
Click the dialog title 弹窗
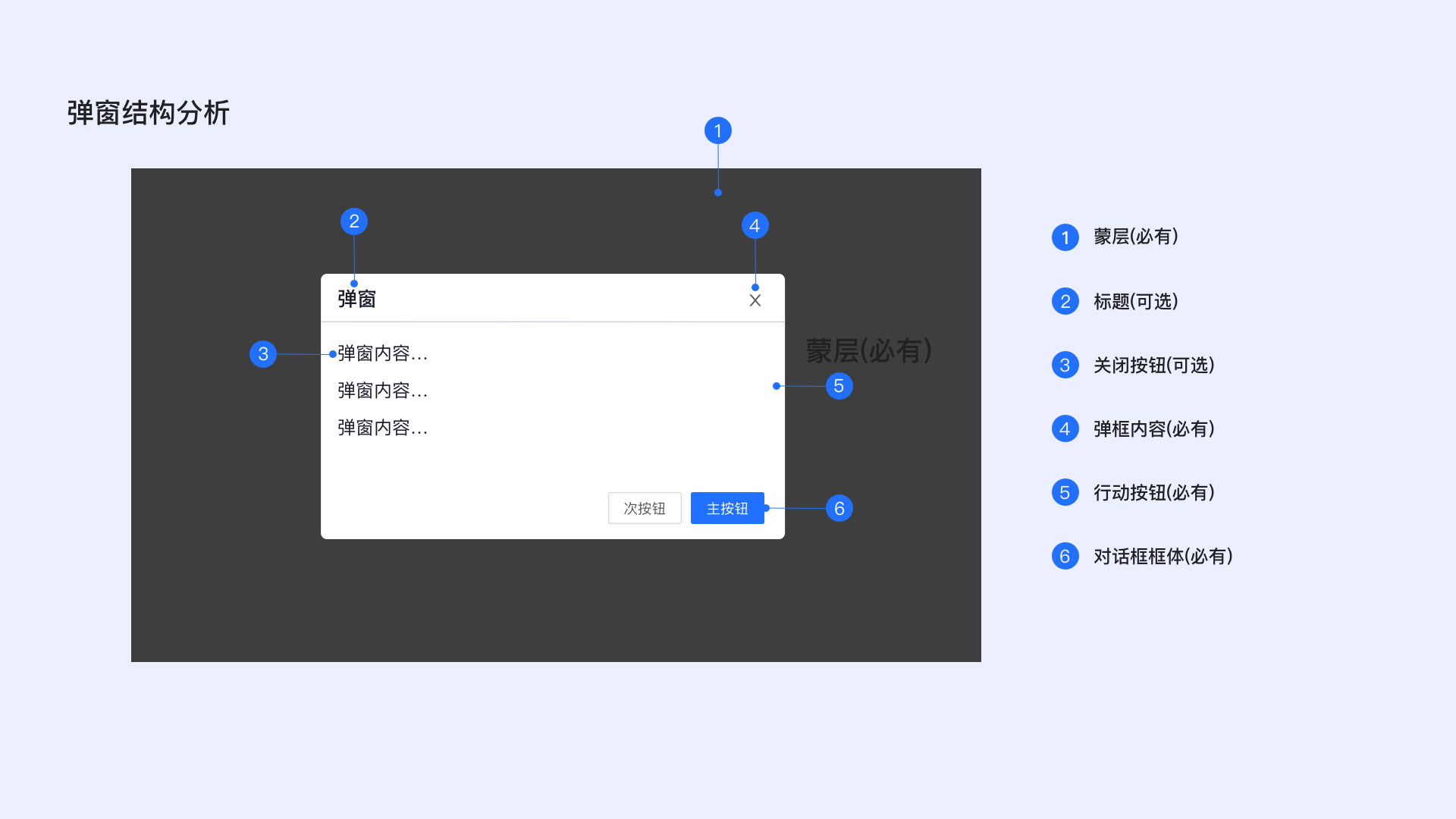pyautogui.click(x=356, y=299)
